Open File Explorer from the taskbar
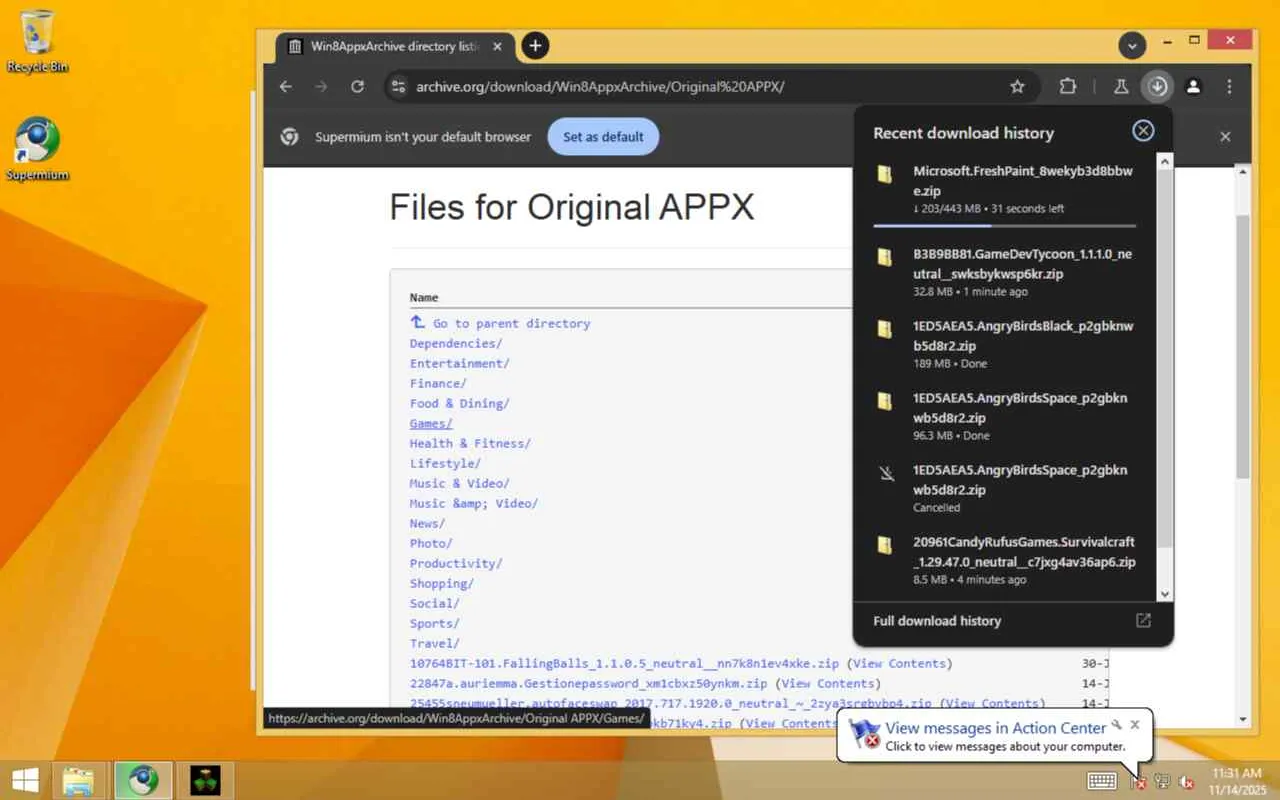The width and height of the screenshot is (1280, 800). click(79, 780)
